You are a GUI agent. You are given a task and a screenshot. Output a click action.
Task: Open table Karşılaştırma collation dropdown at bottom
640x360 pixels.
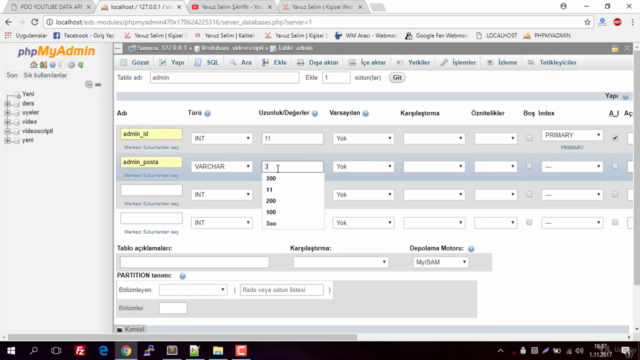(x=340, y=262)
